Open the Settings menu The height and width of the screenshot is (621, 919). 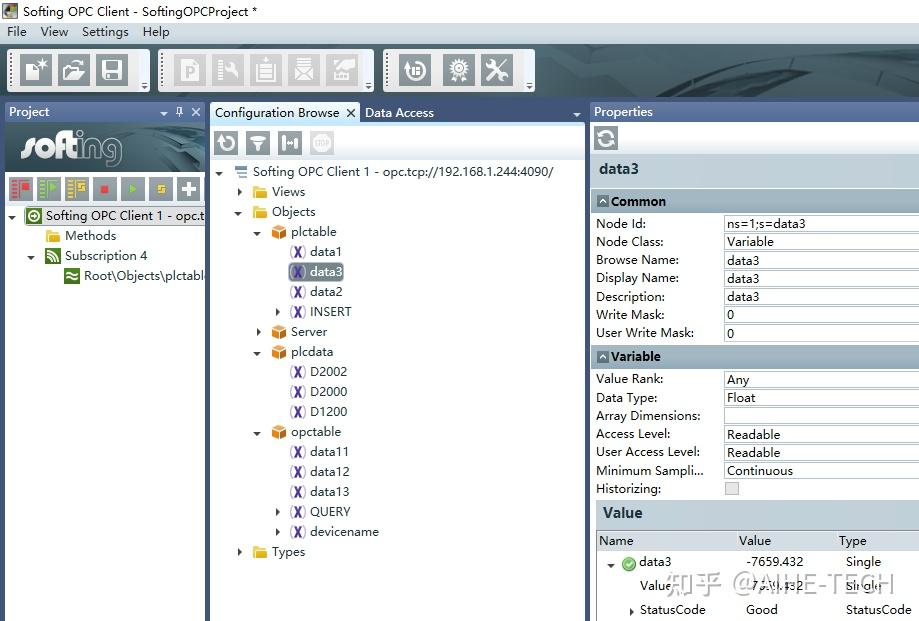(x=105, y=32)
